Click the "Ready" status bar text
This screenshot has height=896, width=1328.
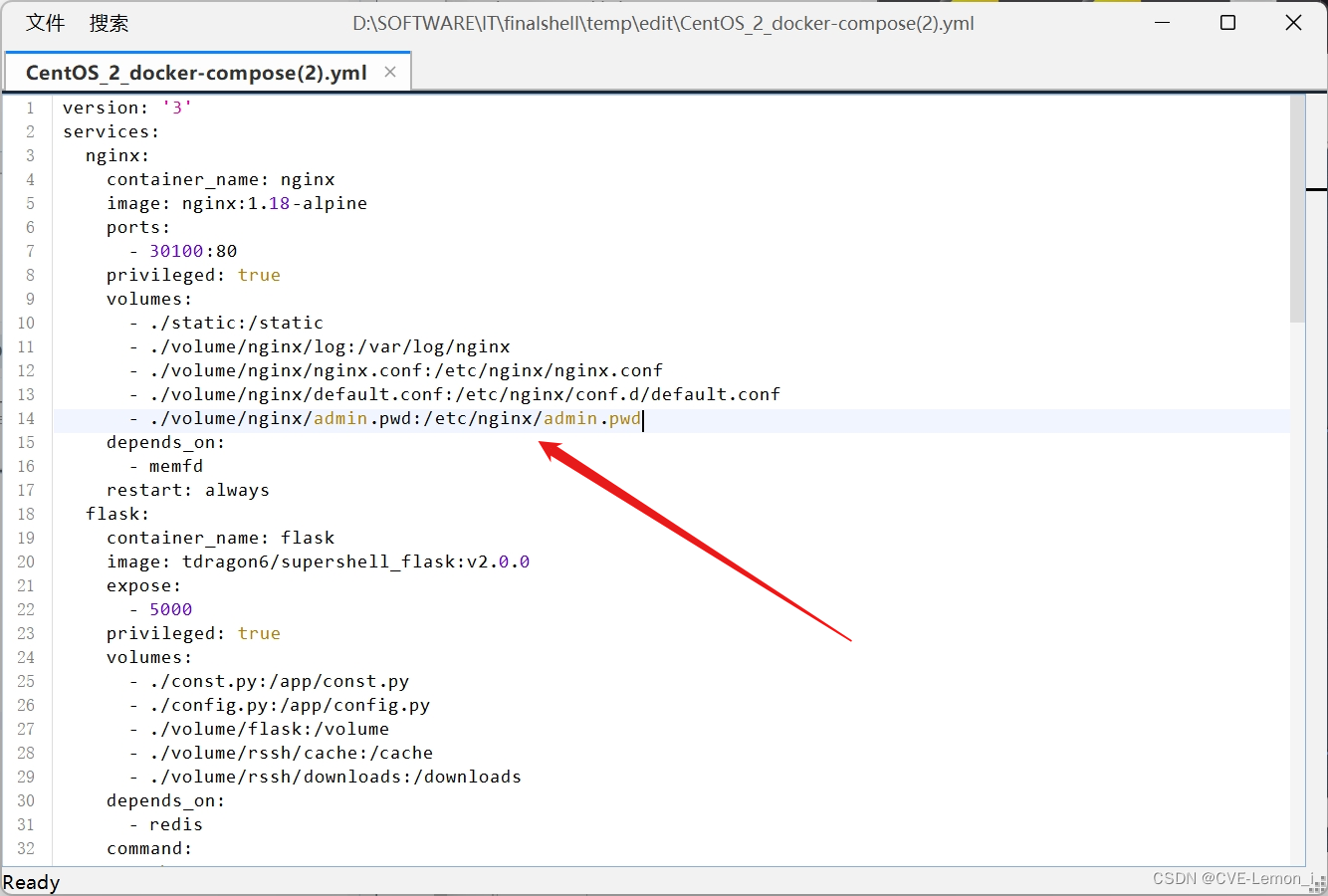(x=31, y=882)
